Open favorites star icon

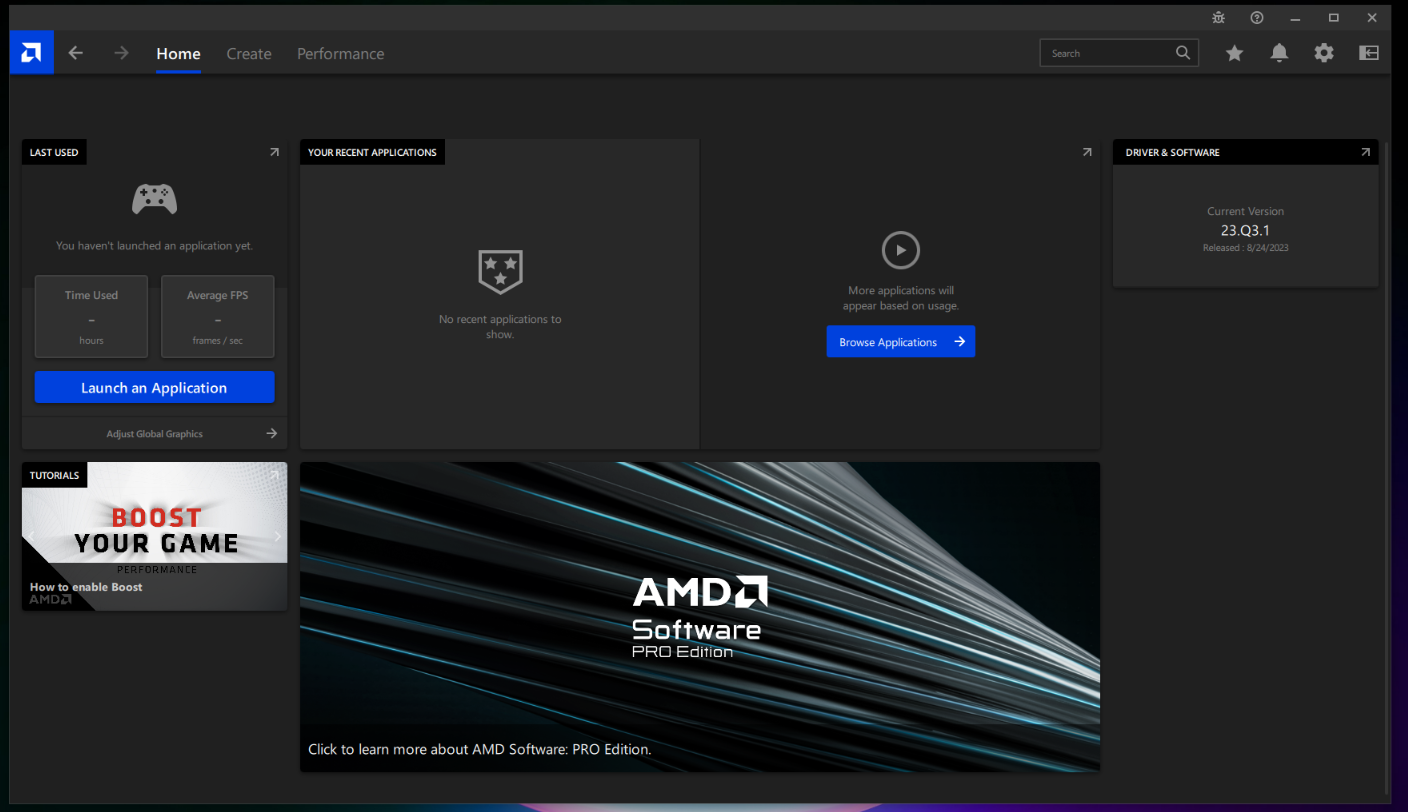pyautogui.click(x=1235, y=53)
